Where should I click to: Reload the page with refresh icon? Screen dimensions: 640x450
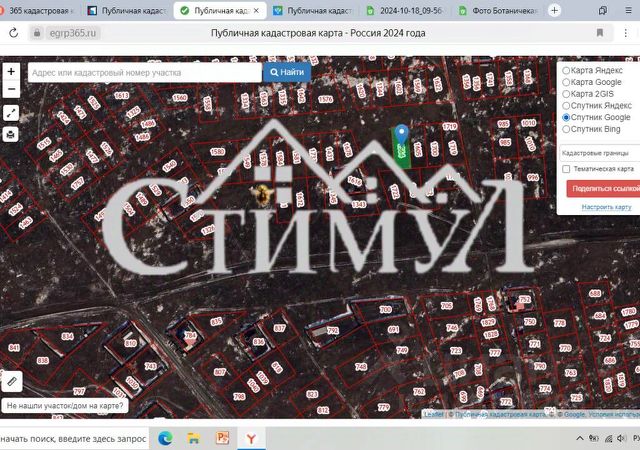13,33
